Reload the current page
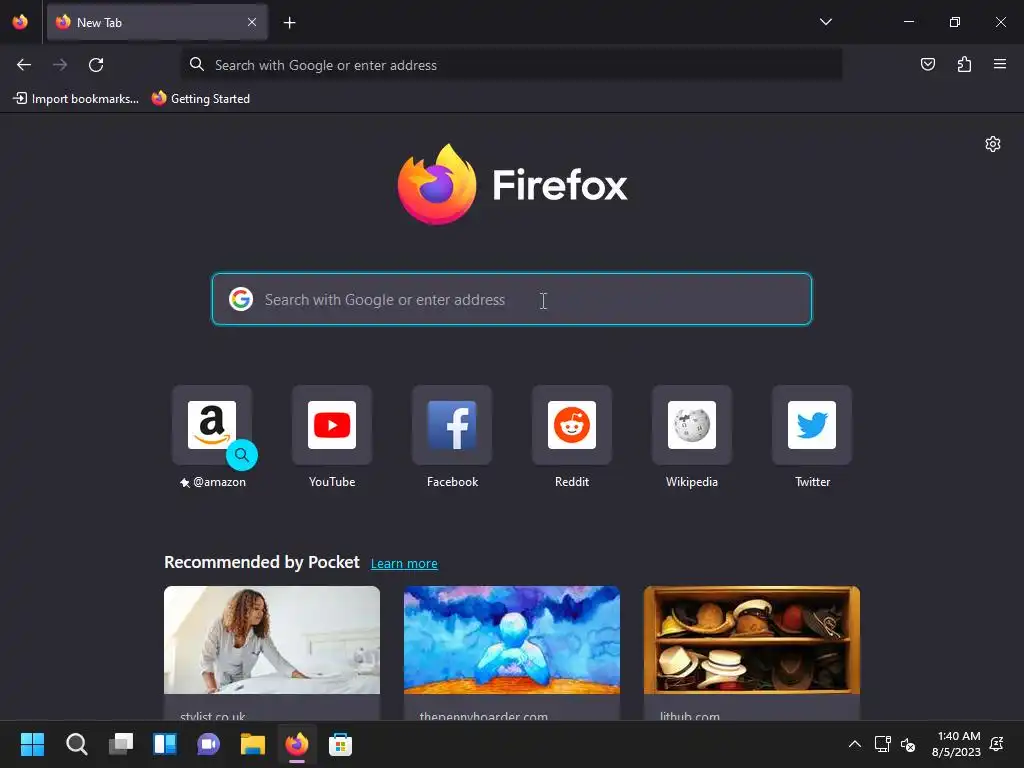 point(96,65)
